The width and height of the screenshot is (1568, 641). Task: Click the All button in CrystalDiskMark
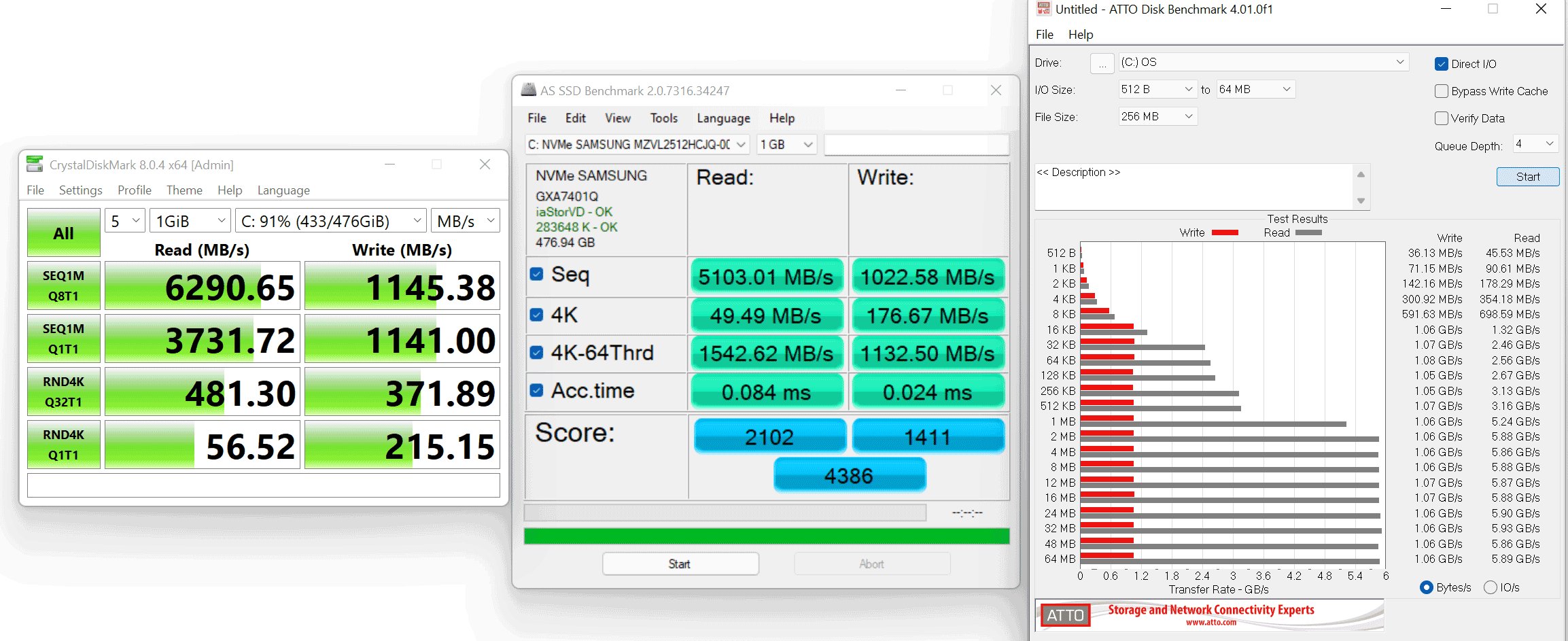tap(64, 233)
